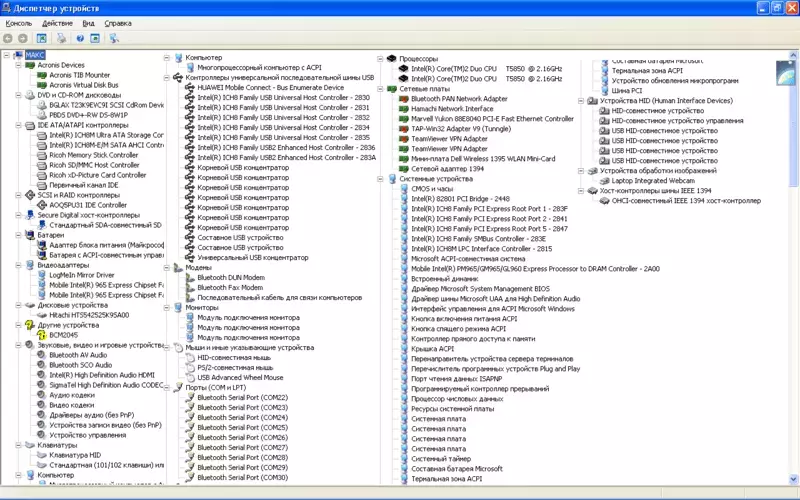Select Intel(R) 82801 PCI Bridge - 2448
Screen dimensions: 800x500
pyautogui.click(x=460, y=199)
